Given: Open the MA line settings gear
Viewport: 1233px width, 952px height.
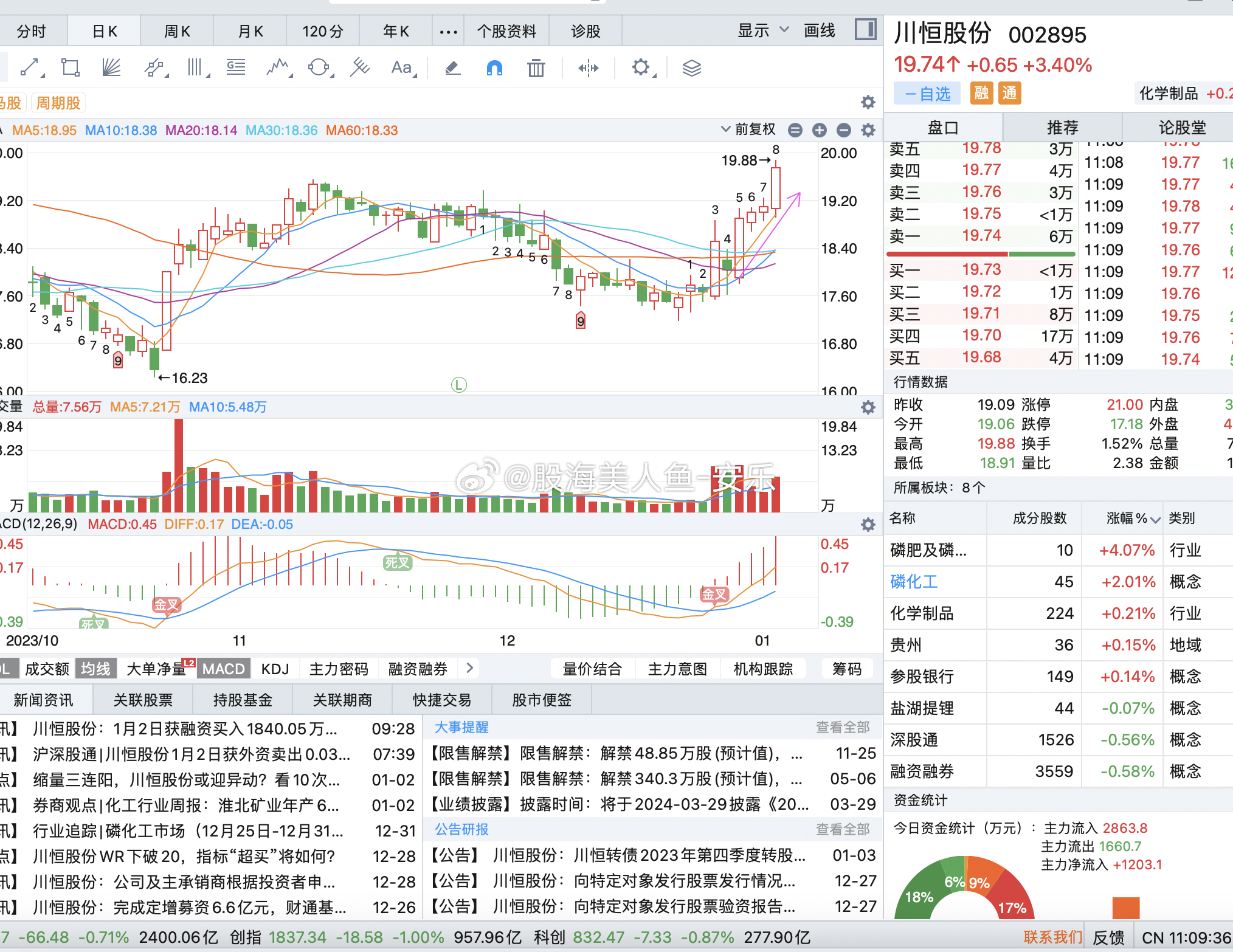Looking at the screenshot, I should (x=868, y=130).
